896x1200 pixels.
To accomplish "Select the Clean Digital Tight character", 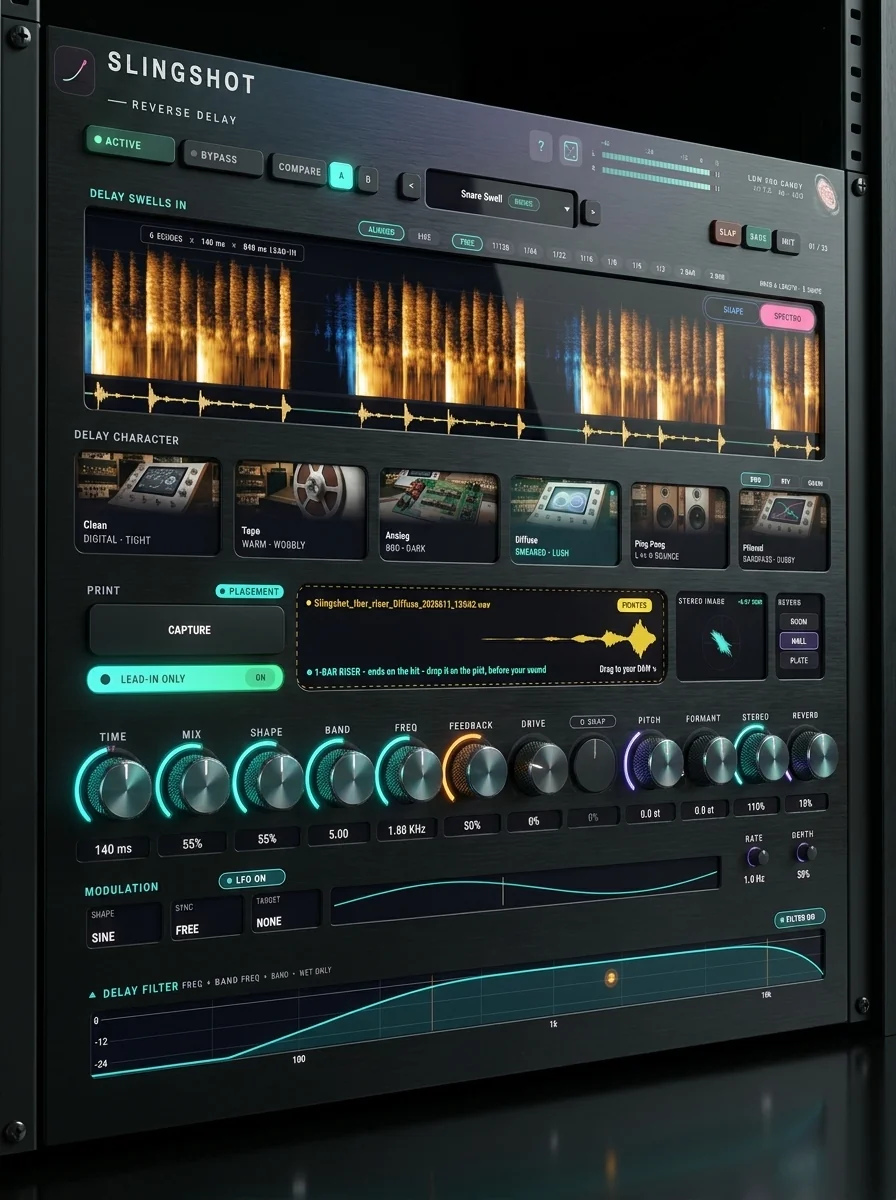I will point(147,505).
